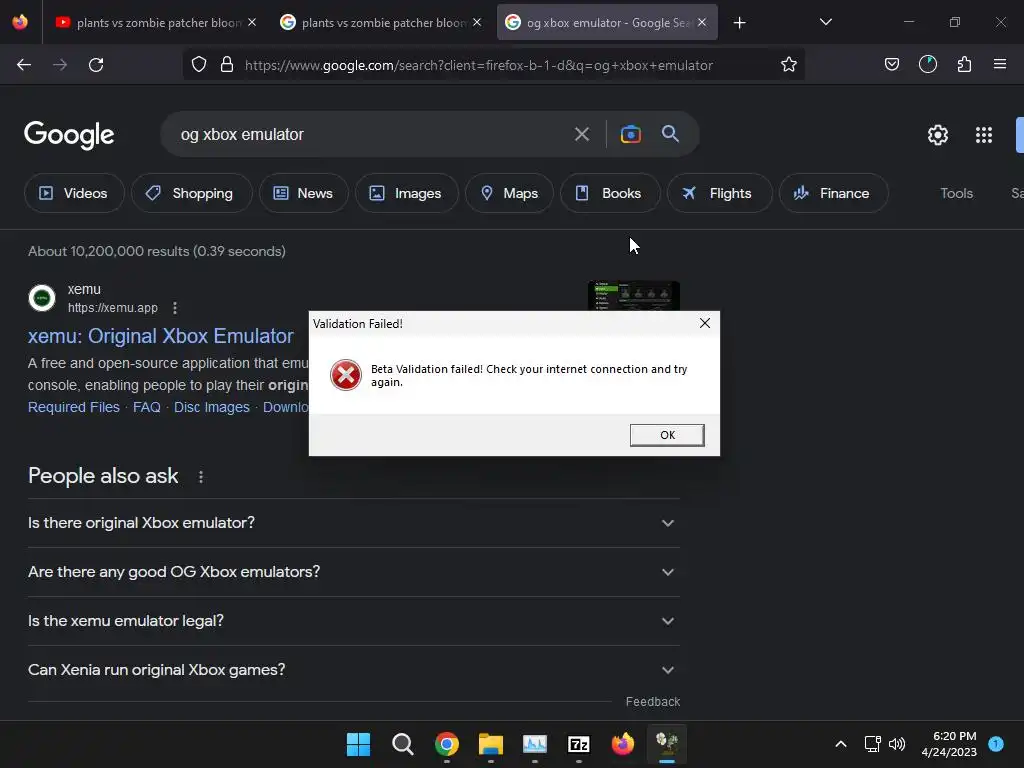Image resolution: width=1024 pixels, height=768 pixels.
Task: Click the xemu site favicon
Action: (x=42, y=298)
